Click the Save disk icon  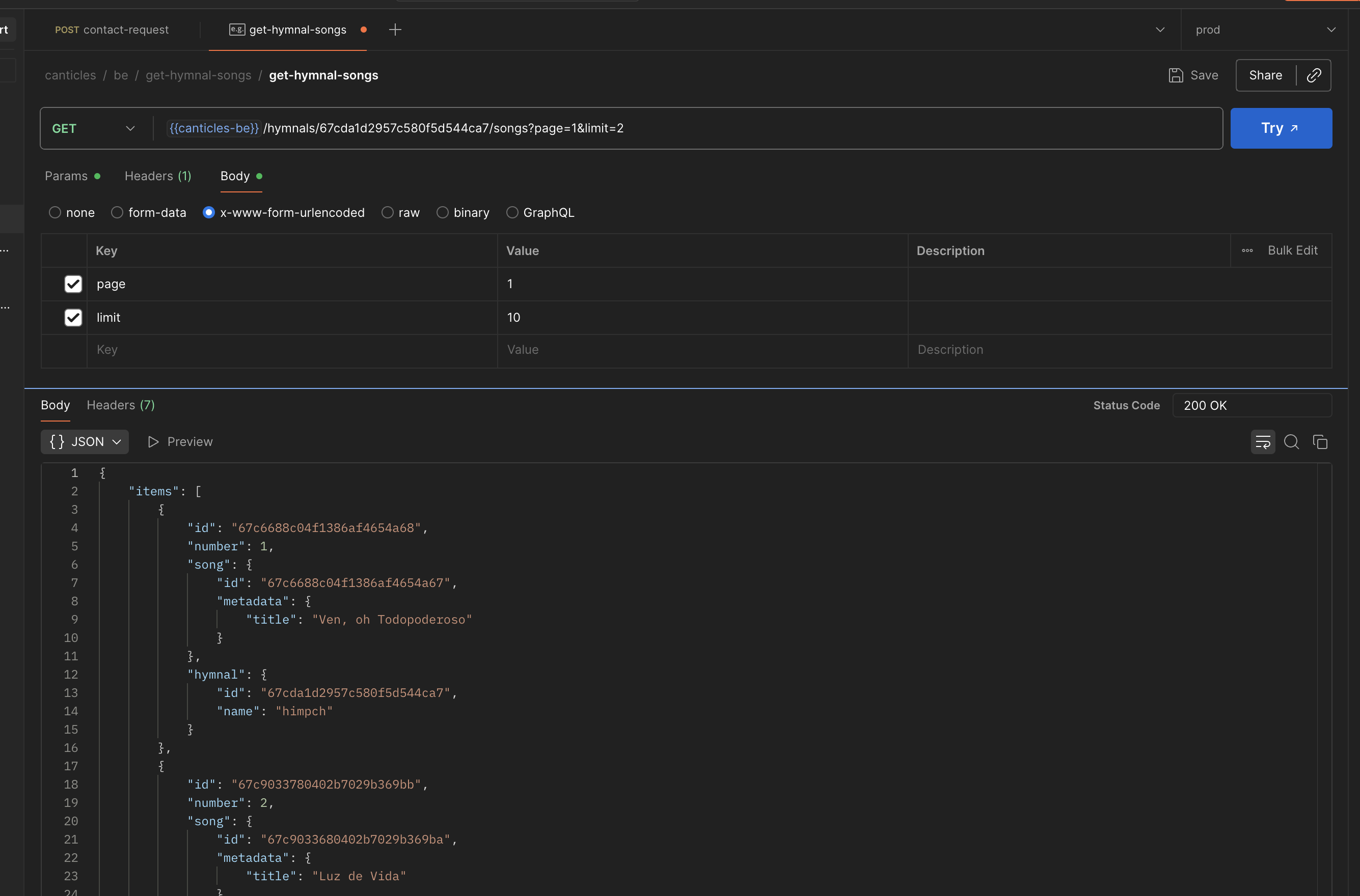coord(1175,75)
